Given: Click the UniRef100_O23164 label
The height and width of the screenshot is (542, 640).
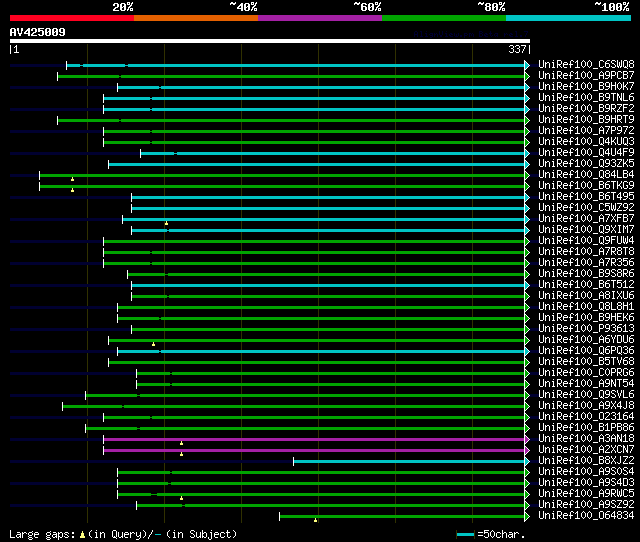Looking at the screenshot, I should point(586,417).
